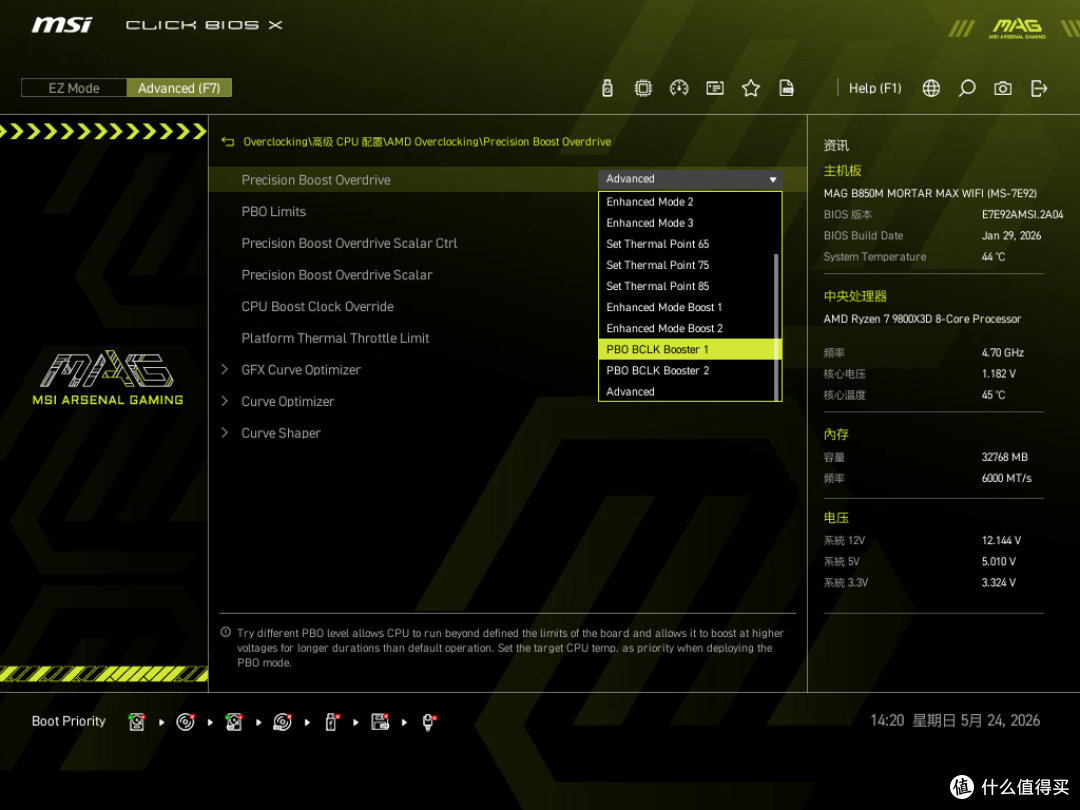Viewport: 1080px width, 810px height.
Task: Select CPU Boost Clock Override
Action: tap(318, 307)
